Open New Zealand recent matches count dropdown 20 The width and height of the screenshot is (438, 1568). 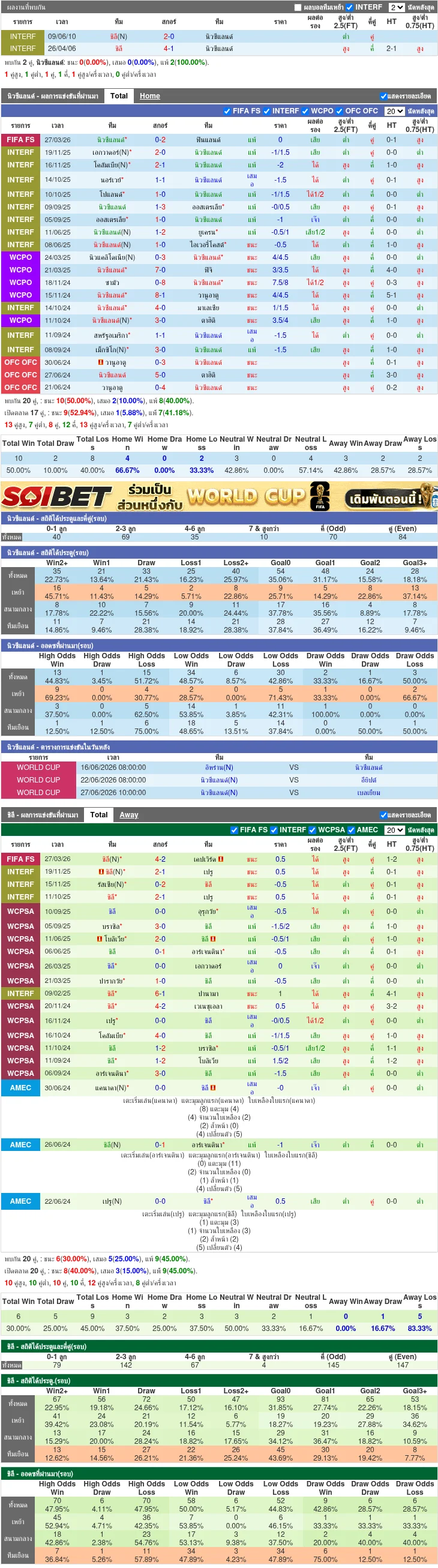pyautogui.click(x=395, y=112)
